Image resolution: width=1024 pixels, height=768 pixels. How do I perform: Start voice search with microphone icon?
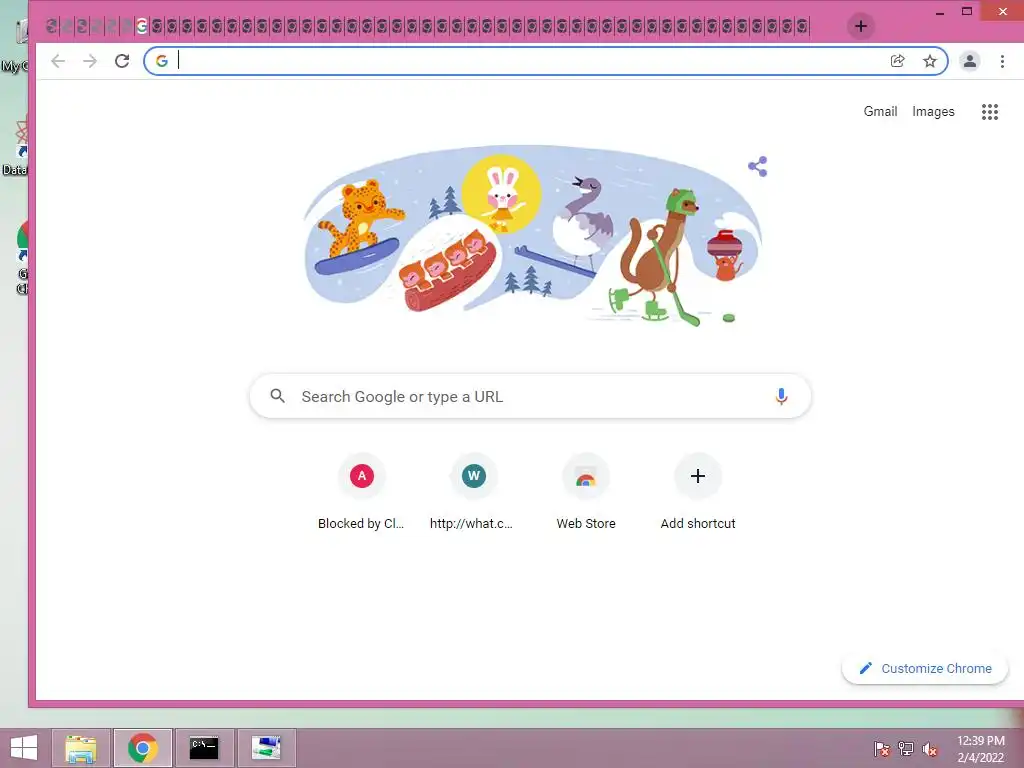[x=781, y=396]
